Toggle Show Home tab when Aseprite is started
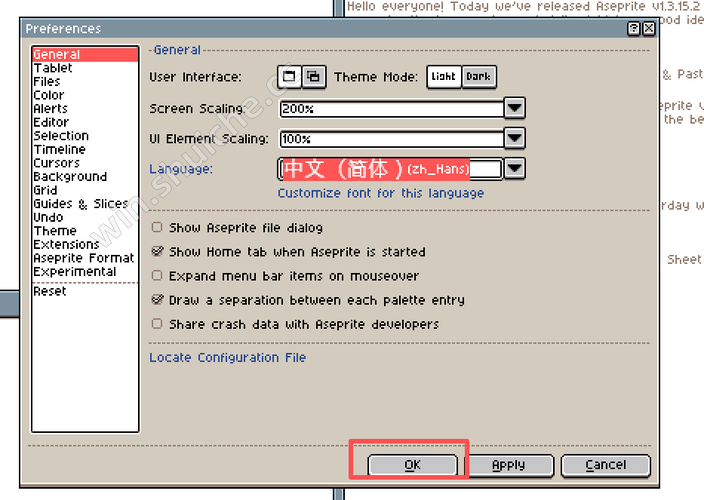This screenshot has height=500, width=704. 157,251
